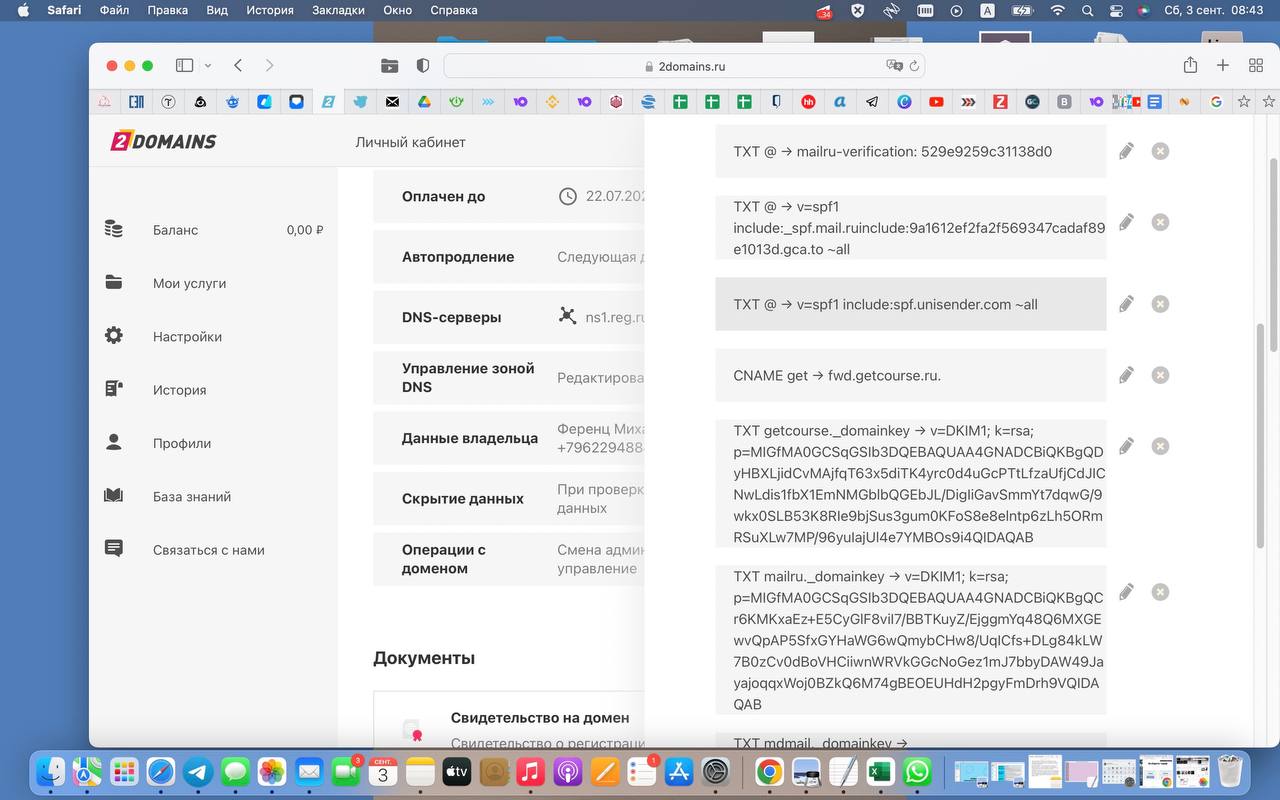The image size is (1280, 800).
Task: Switch to the Google Drive pinned tab
Action: click(424, 101)
